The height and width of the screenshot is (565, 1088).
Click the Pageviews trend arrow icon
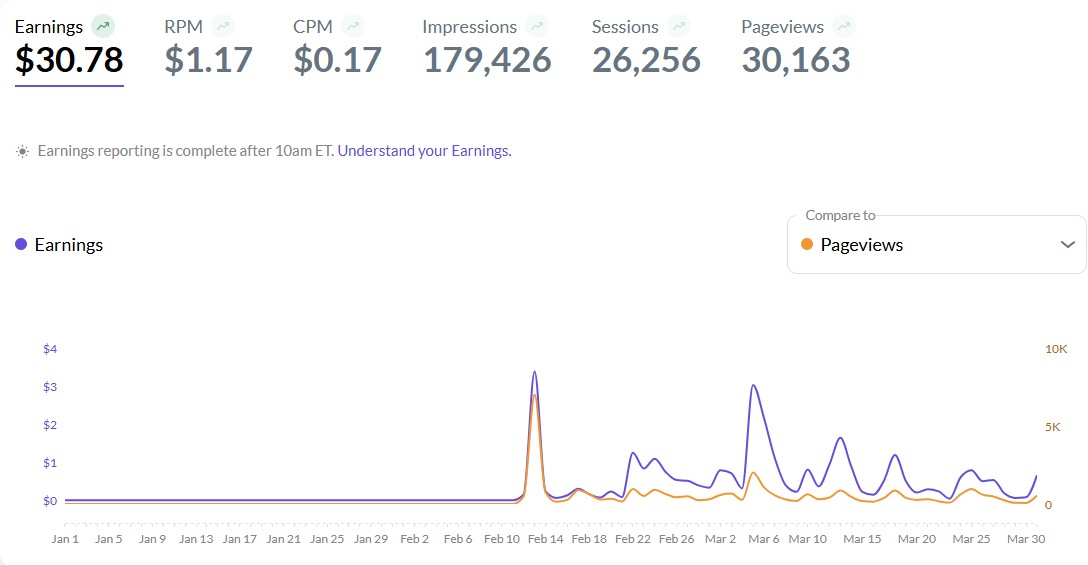click(x=844, y=27)
